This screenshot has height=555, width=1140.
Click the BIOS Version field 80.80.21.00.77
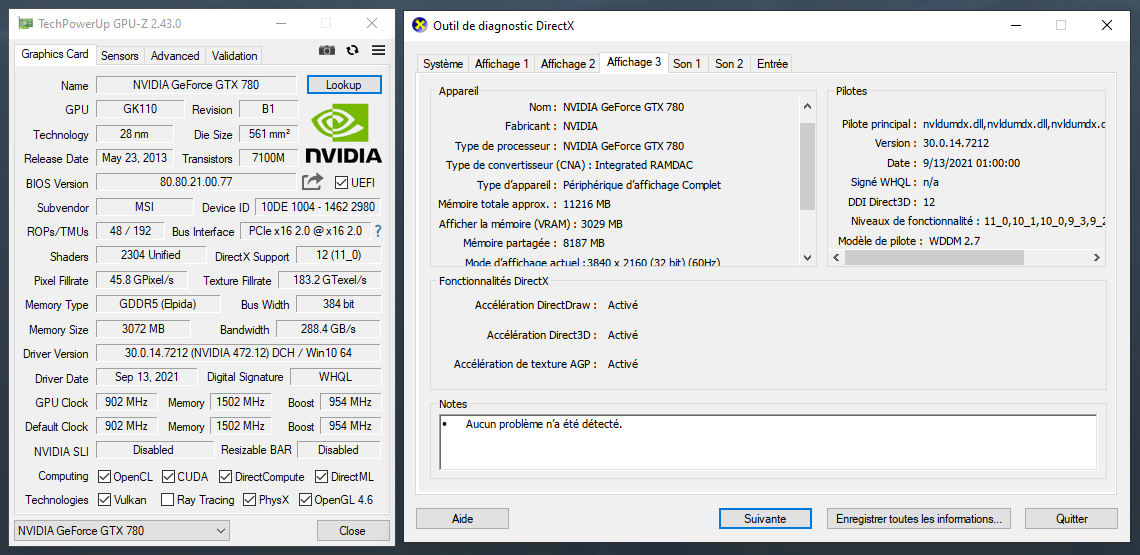(196, 182)
